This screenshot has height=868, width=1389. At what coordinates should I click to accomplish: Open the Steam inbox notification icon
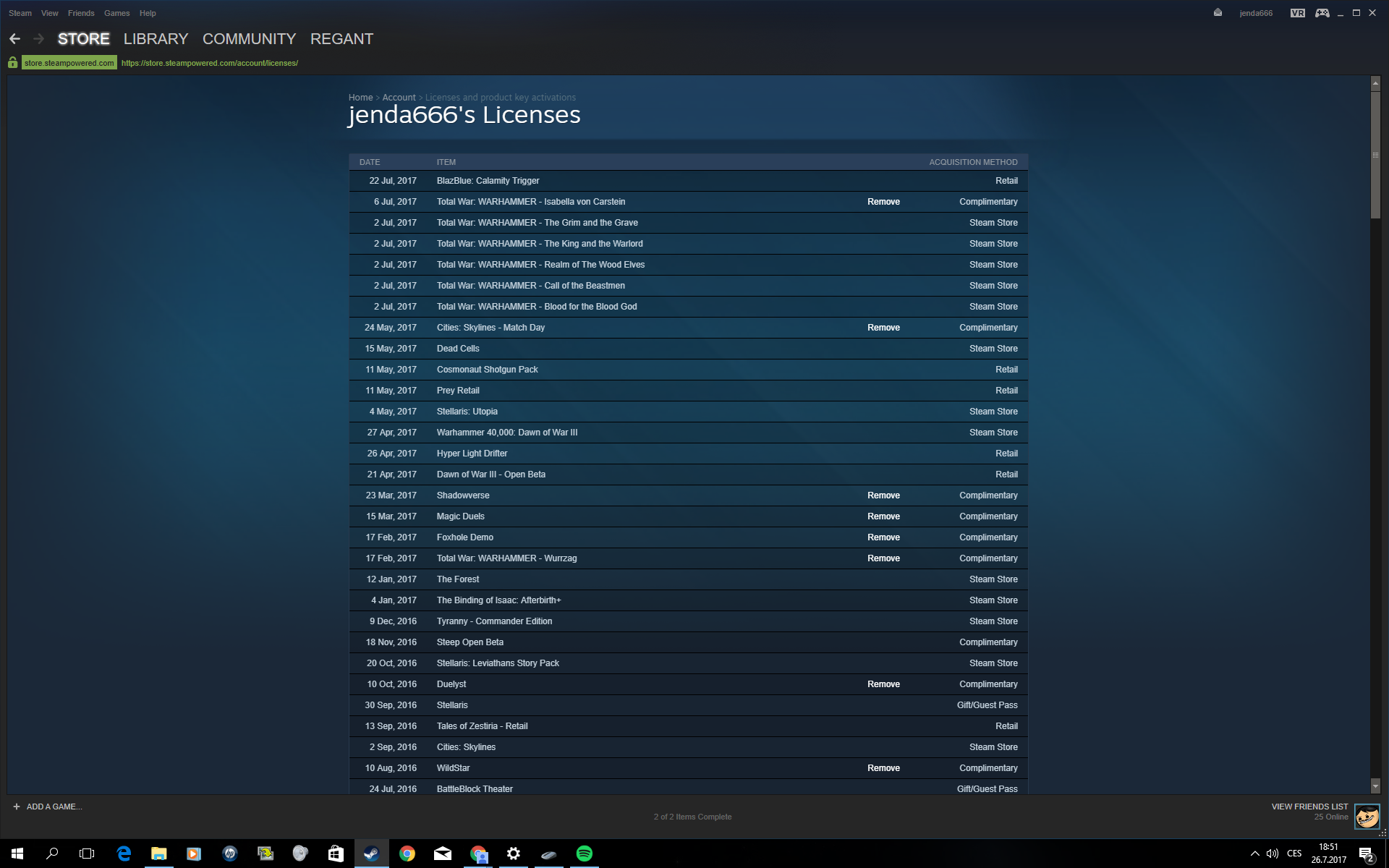[1218, 12]
